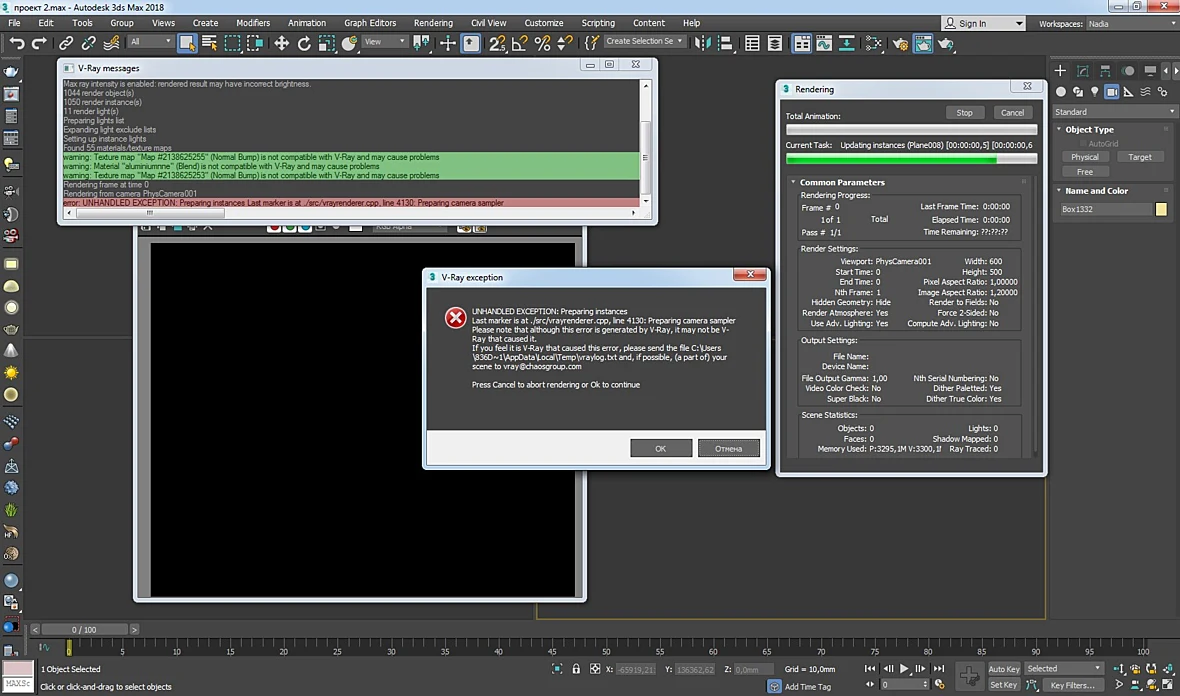1180x696 pixels.
Task: Toggle Angle Snap
Action: (x=519, y=44)
